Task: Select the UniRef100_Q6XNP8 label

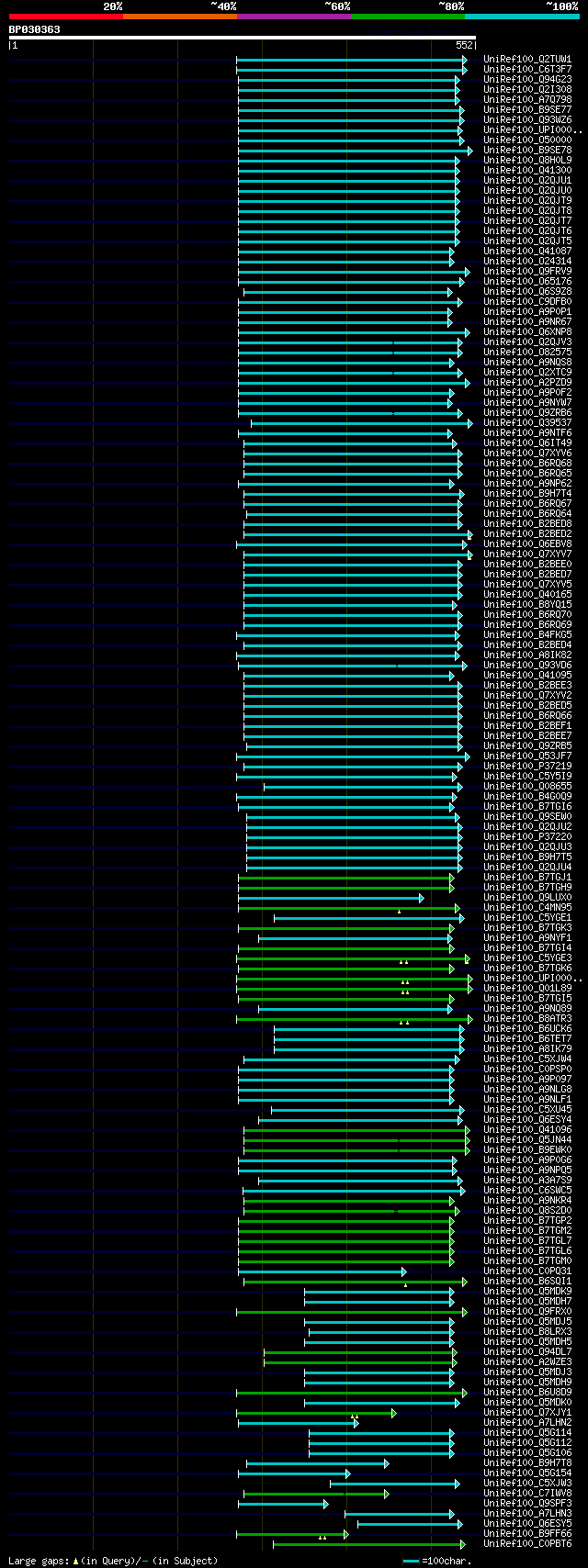Action: (x=527, y=331)
